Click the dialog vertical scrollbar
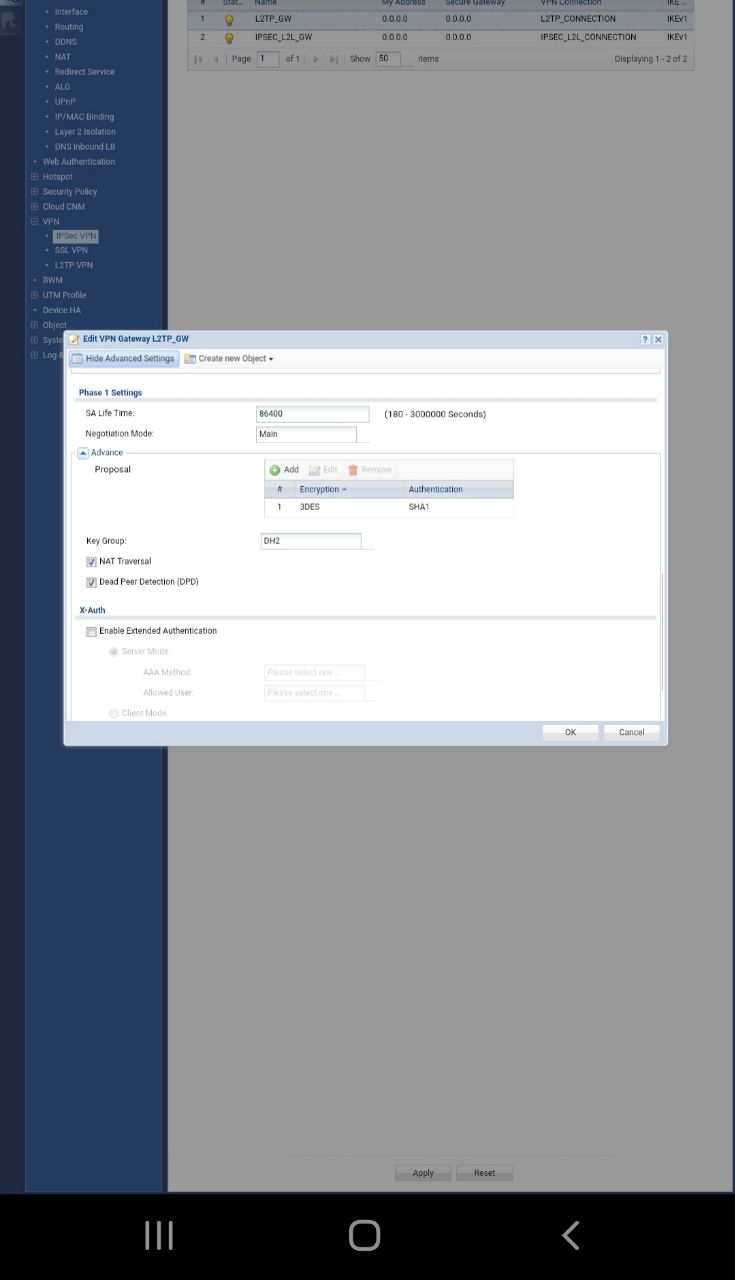The height and width of the screenshot is (1280, 735). pos(662,632)
